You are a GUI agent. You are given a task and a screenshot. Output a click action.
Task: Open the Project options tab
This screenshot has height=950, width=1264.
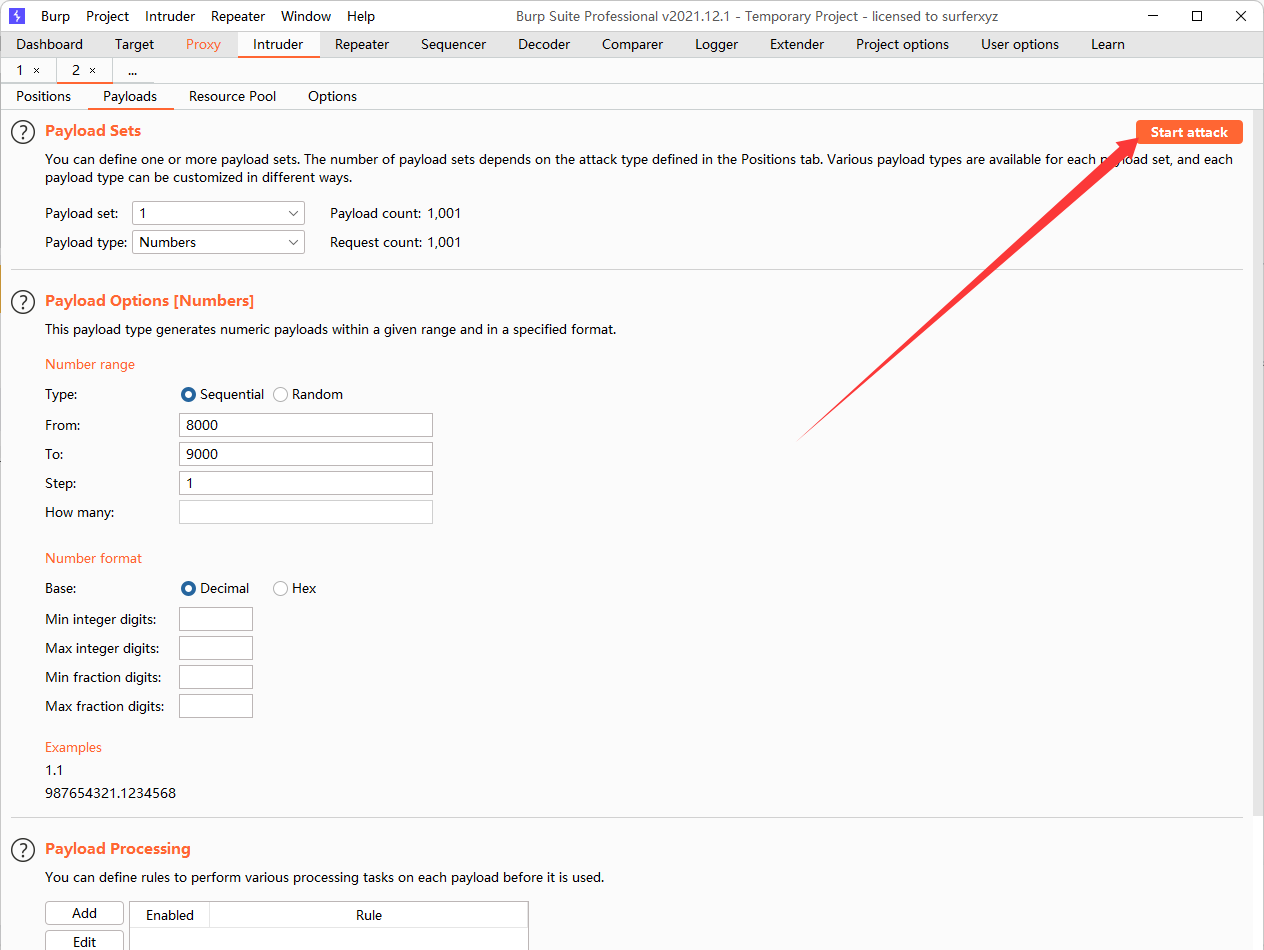[902, 44]
